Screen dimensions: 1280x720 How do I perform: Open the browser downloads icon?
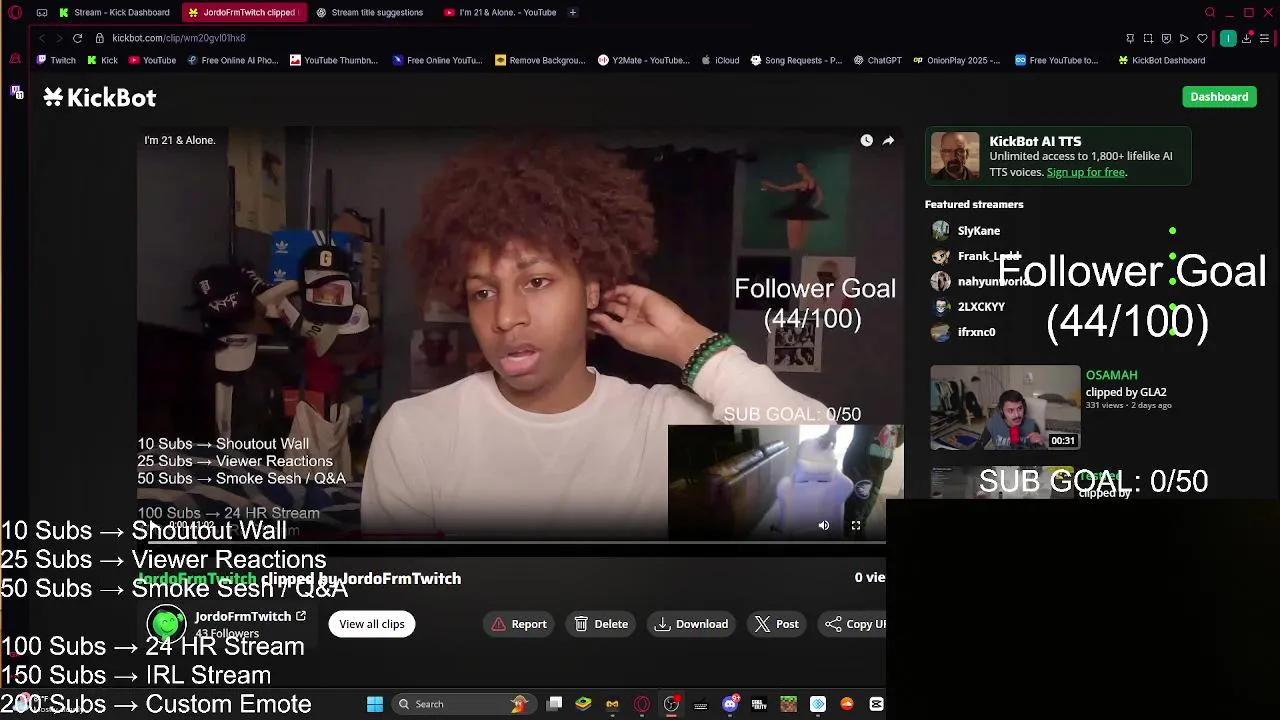coord(1246,38)
